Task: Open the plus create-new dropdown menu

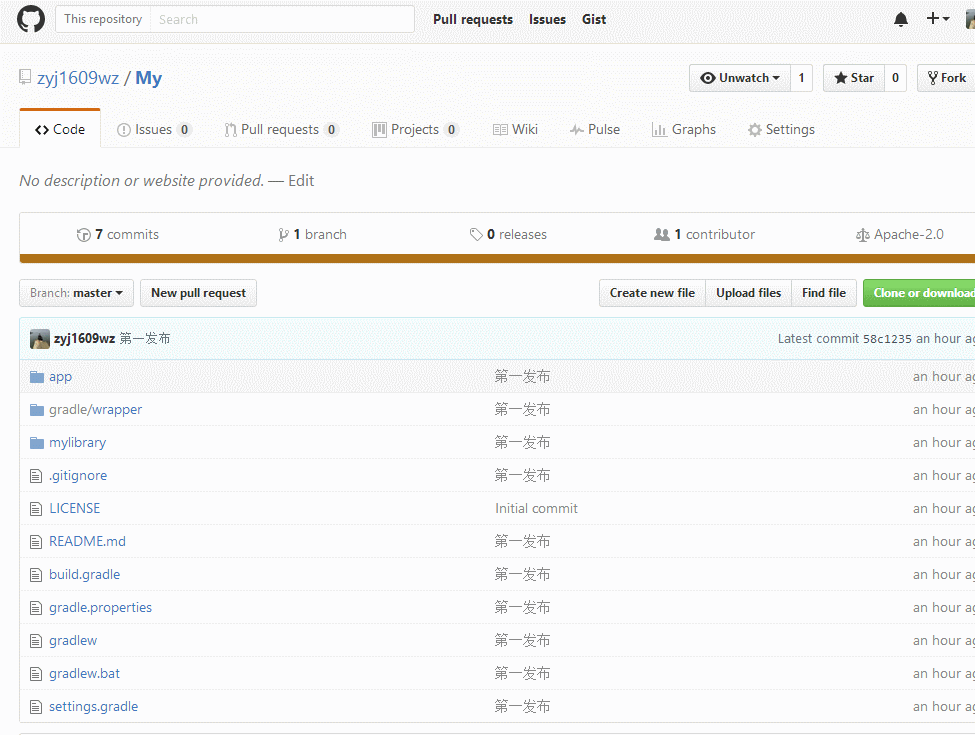Action: tap(937, 19)
